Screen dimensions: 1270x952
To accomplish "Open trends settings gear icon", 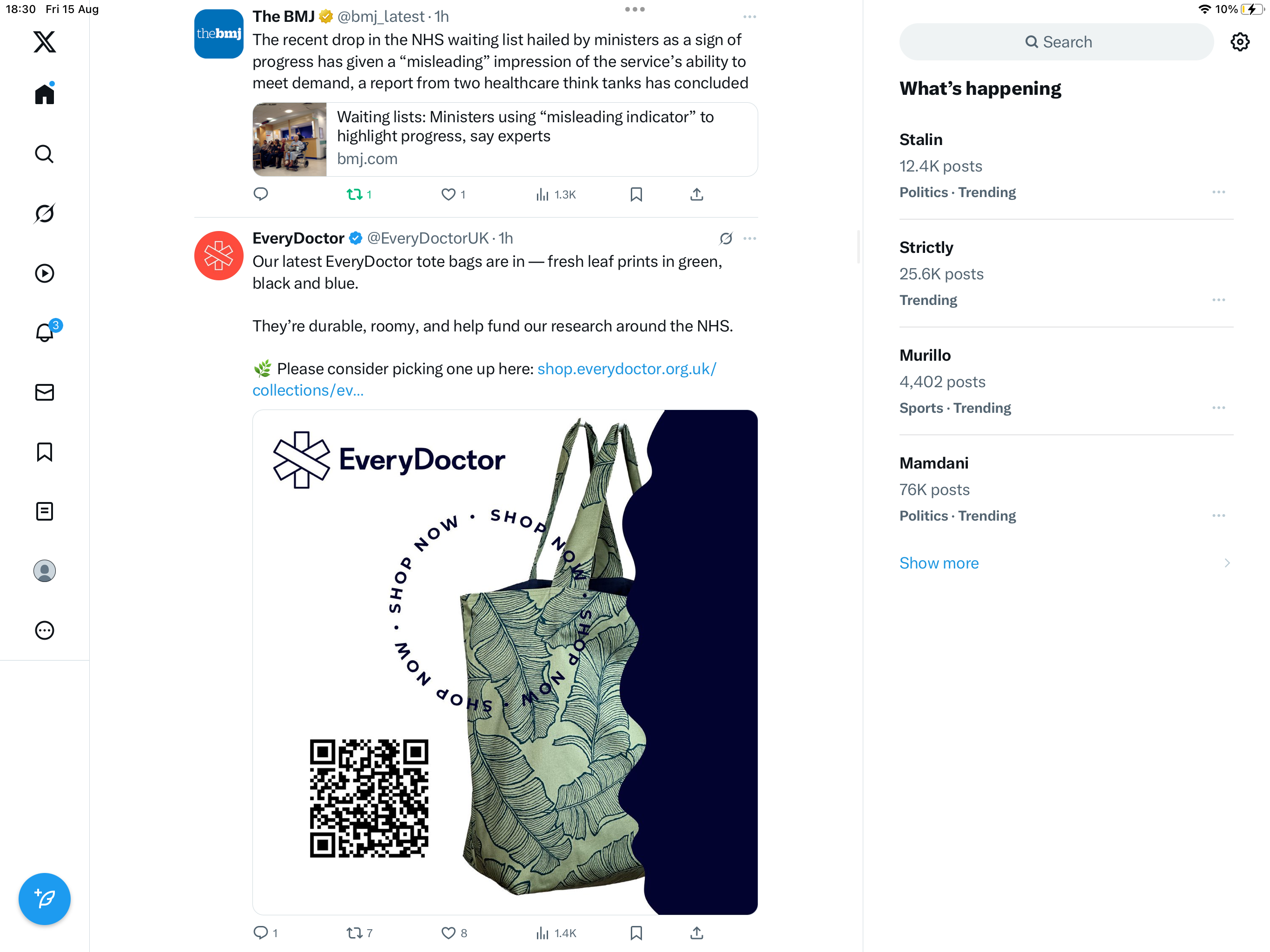I will pos(1240,42).
